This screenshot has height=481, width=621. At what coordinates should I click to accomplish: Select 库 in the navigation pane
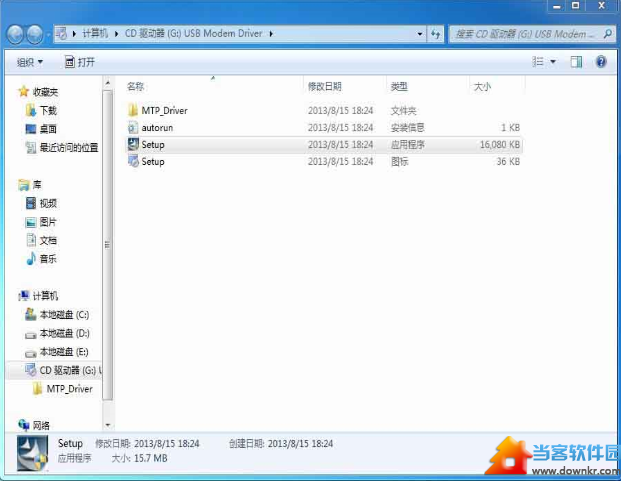coord(30,184)
